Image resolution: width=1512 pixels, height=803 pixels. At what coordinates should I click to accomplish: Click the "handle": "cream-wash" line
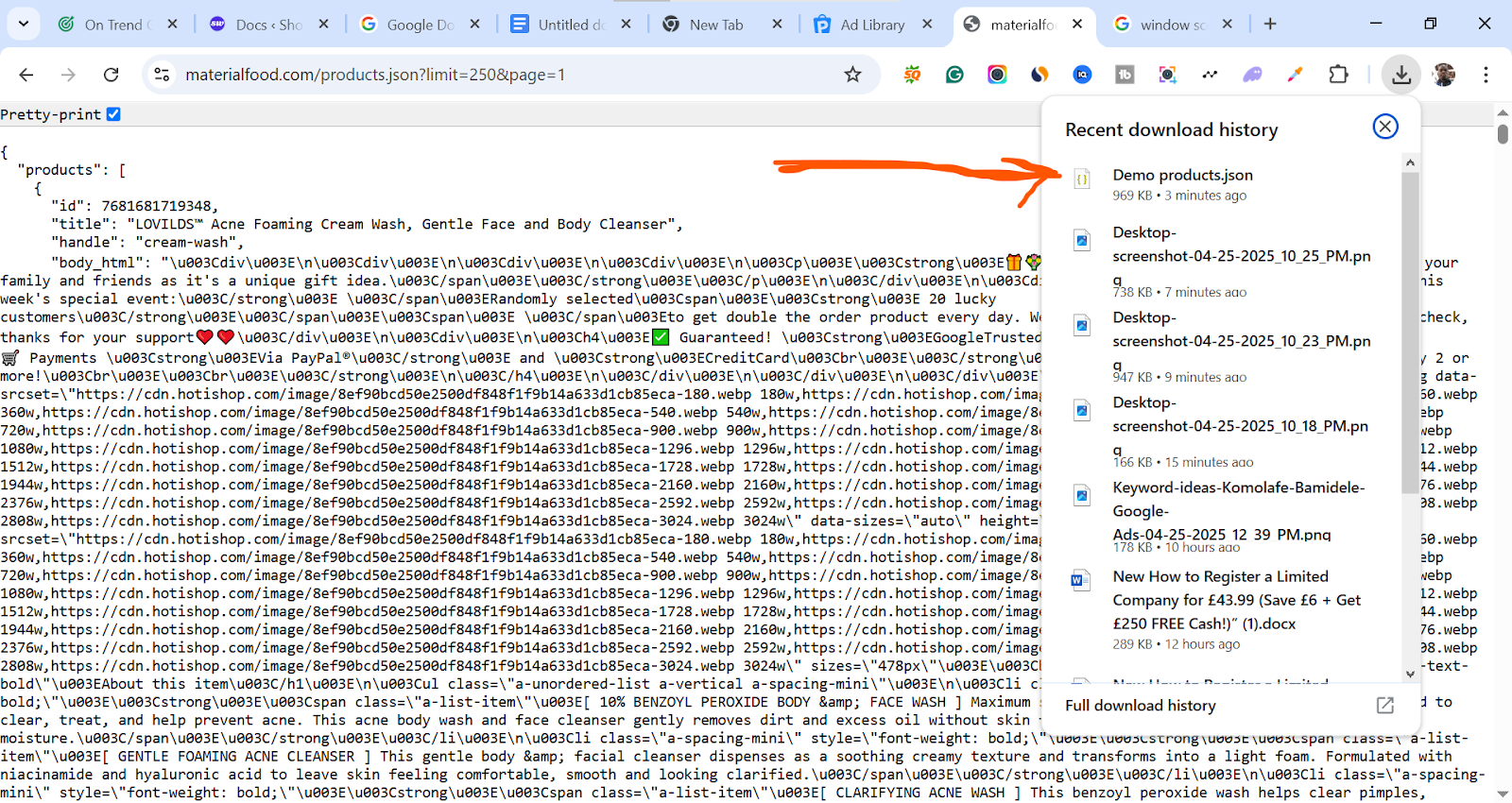[147, 242]
